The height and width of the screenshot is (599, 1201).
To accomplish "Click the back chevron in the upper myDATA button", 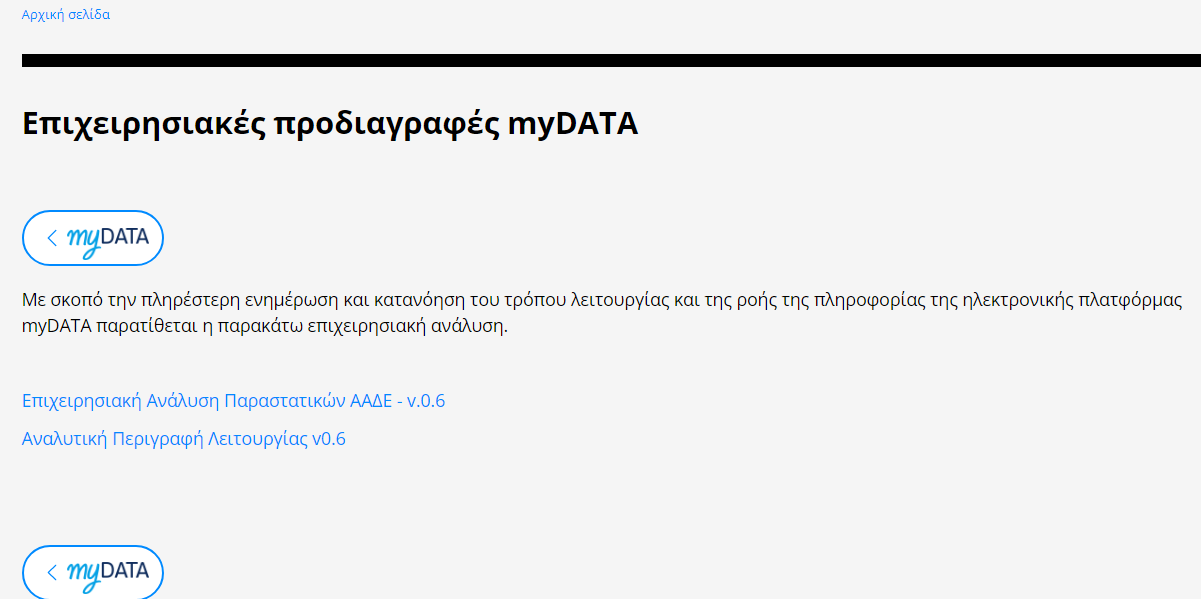I will 52,238.
